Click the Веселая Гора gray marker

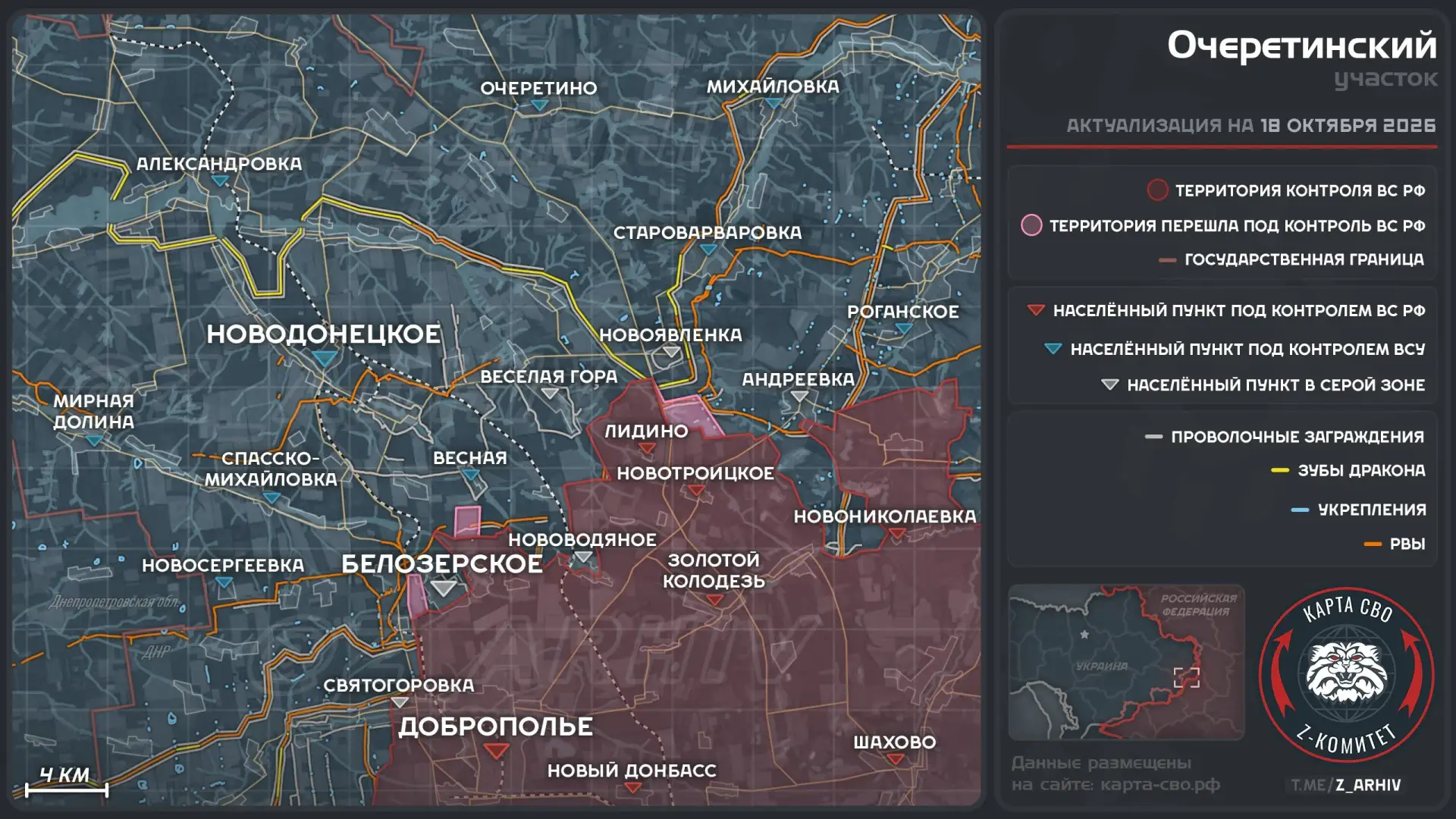550,394
